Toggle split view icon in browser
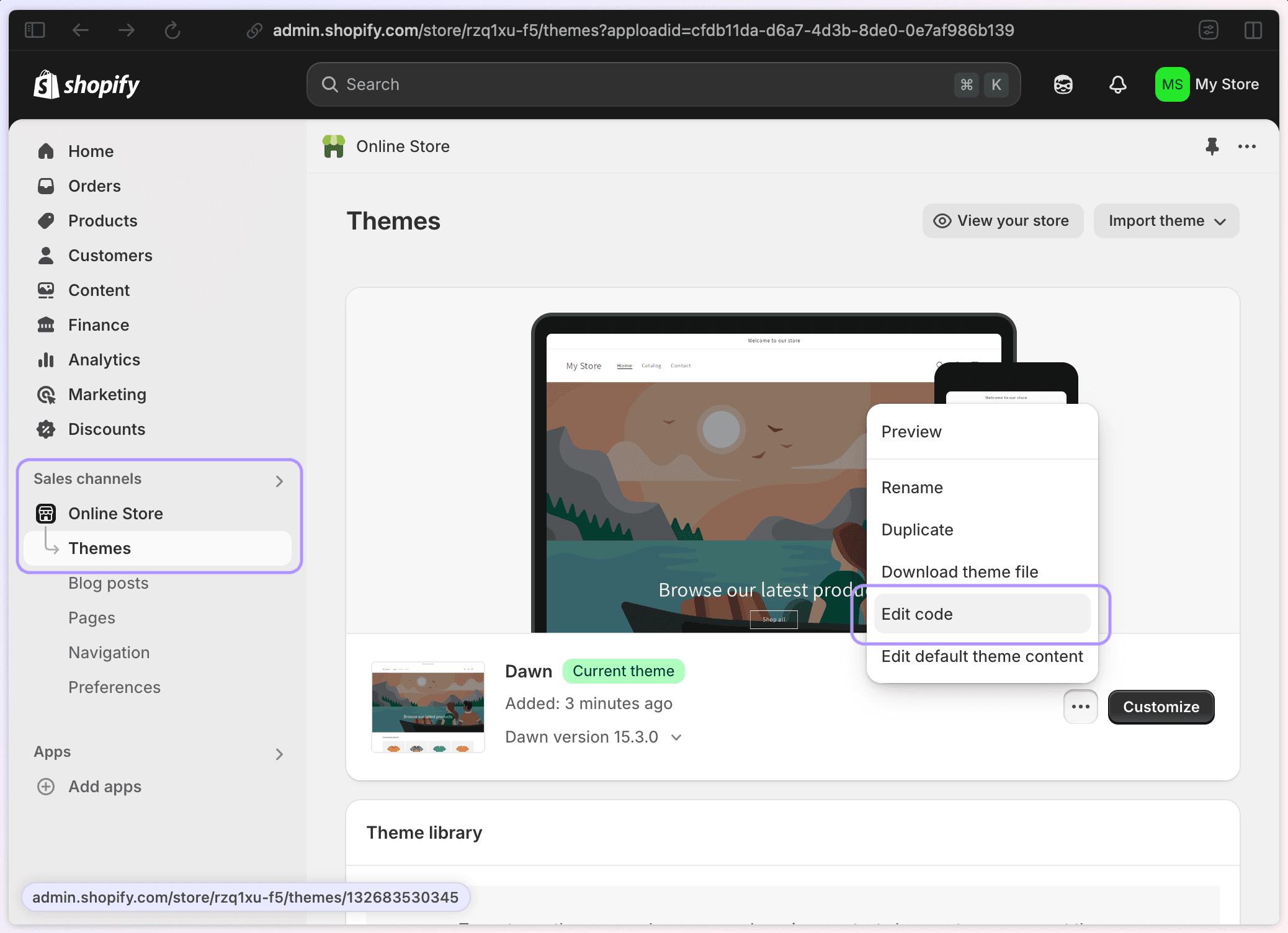 click(x=1253, y=30)
